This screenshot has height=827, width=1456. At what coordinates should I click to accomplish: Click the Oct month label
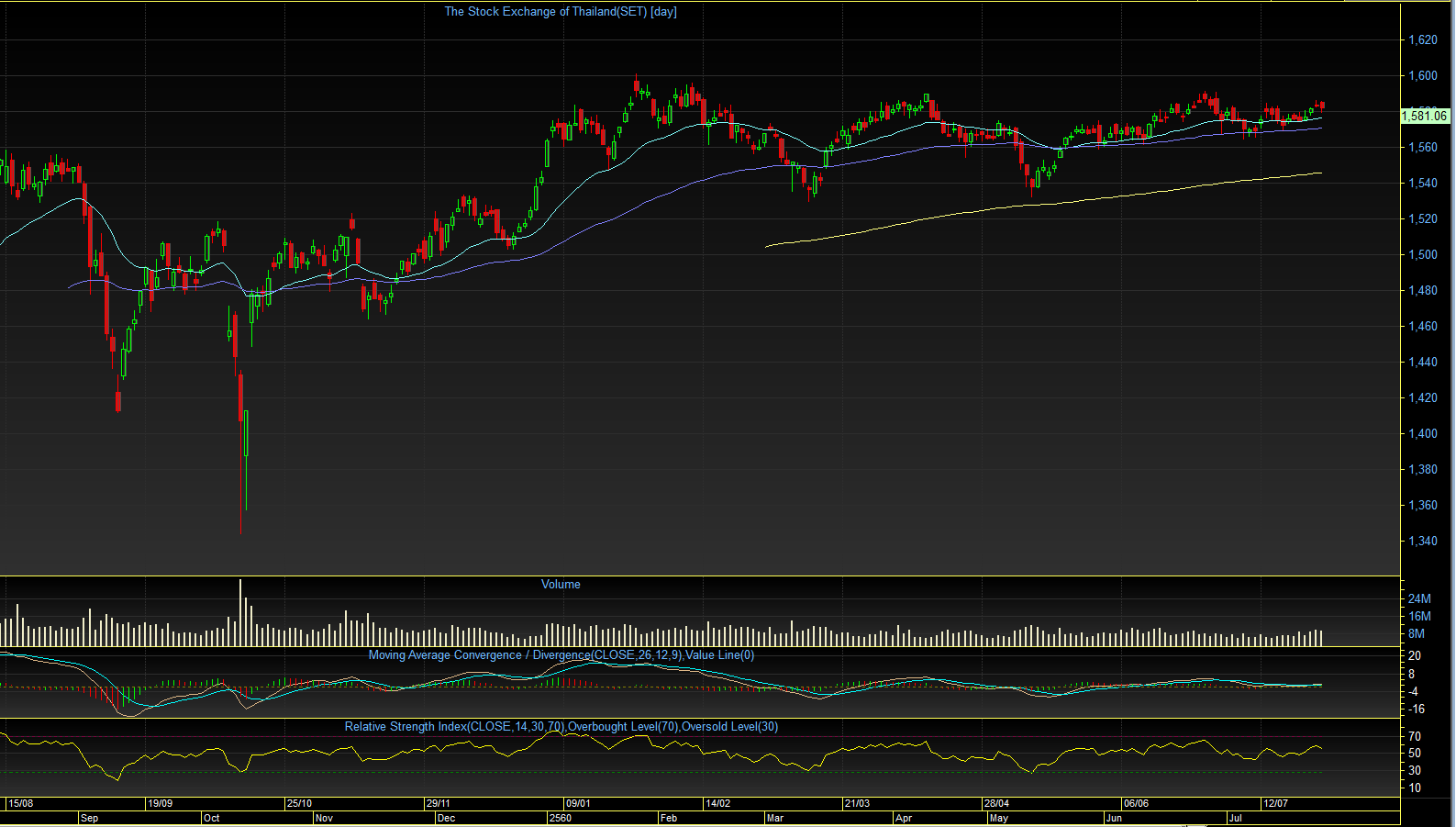point(212,818)
